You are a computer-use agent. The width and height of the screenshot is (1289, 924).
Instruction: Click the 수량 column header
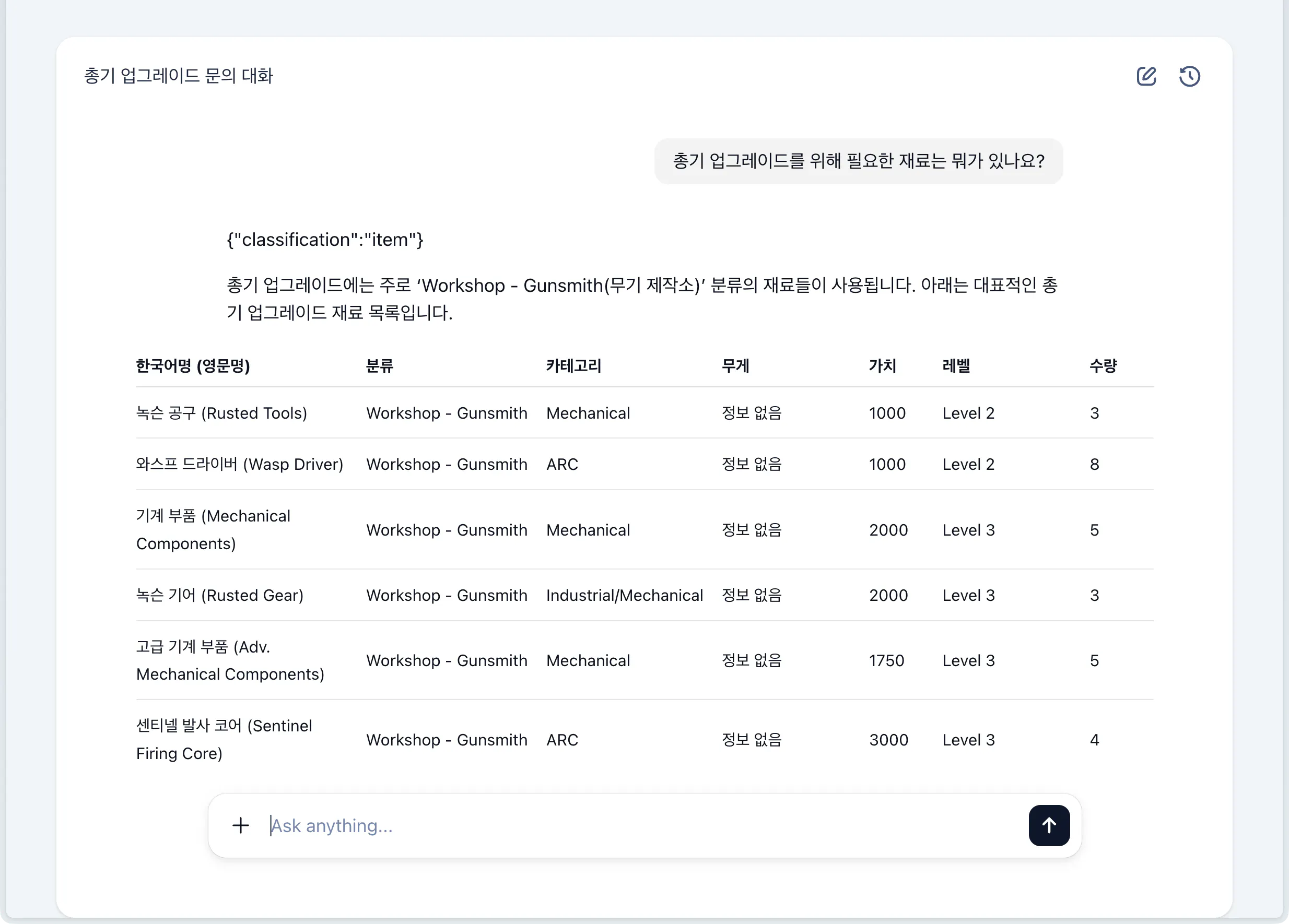click(x=1103, y=366)
